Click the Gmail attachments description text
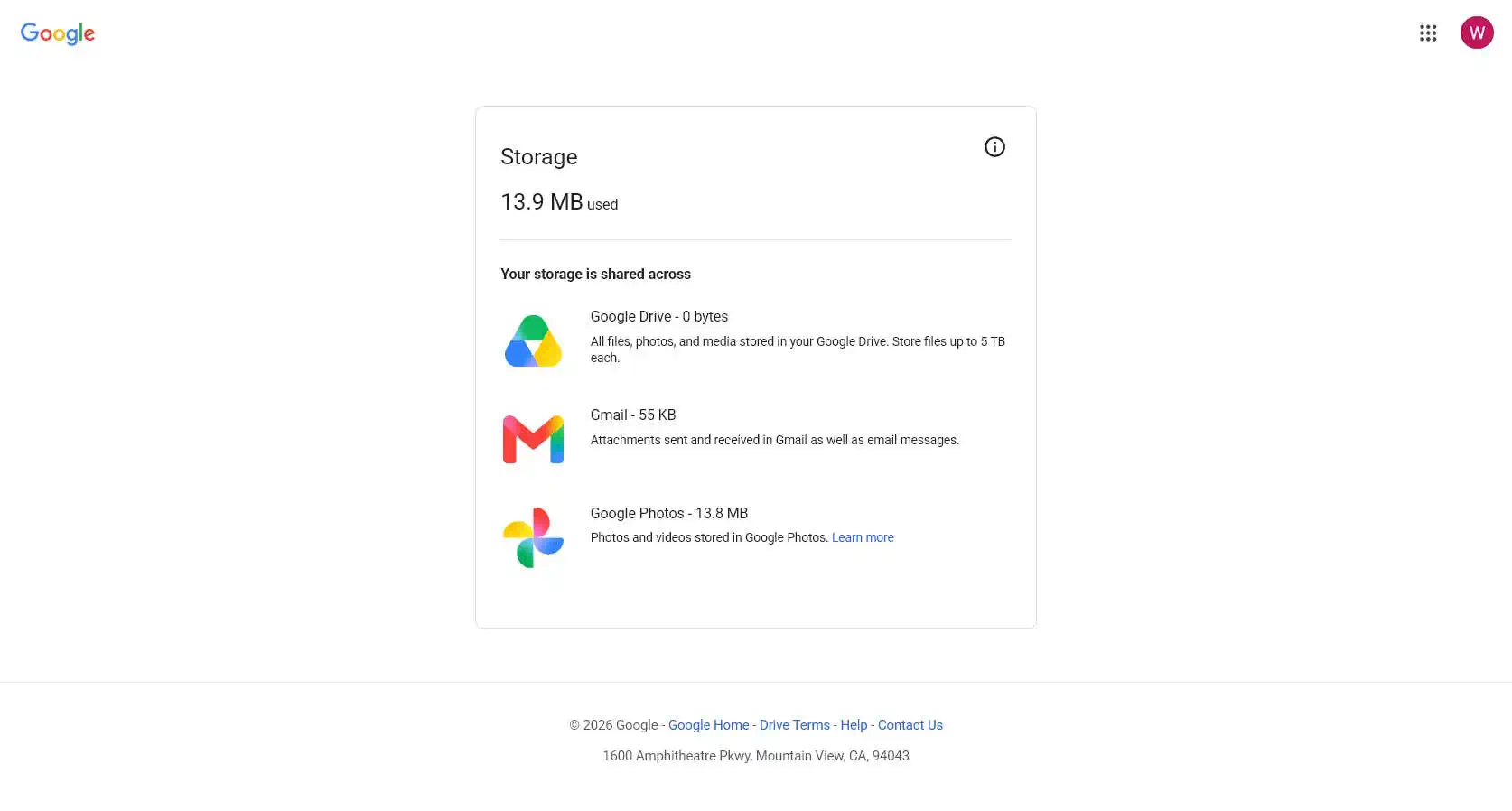Image resolution: width=1512 pixels, height=811 pixels. [x=775, y=440]
